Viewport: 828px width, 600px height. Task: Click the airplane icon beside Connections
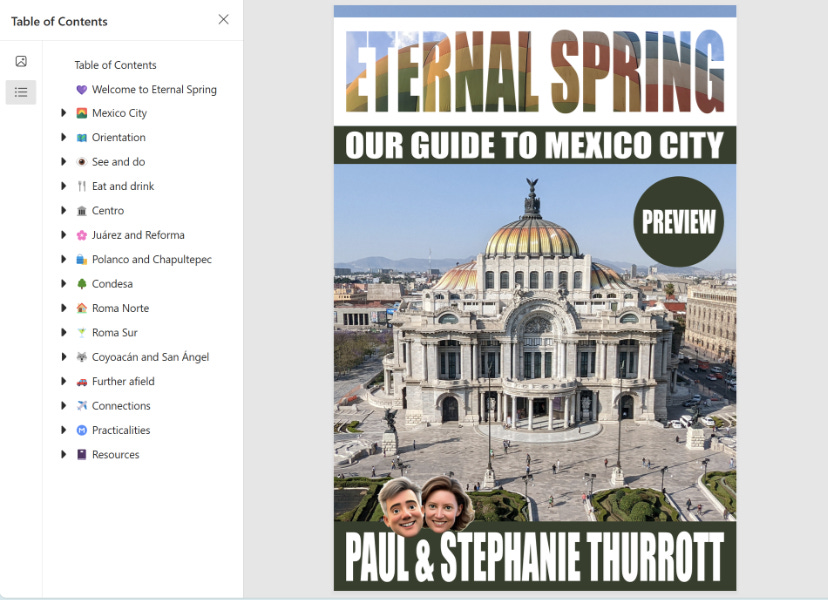(x=81, y=406)
